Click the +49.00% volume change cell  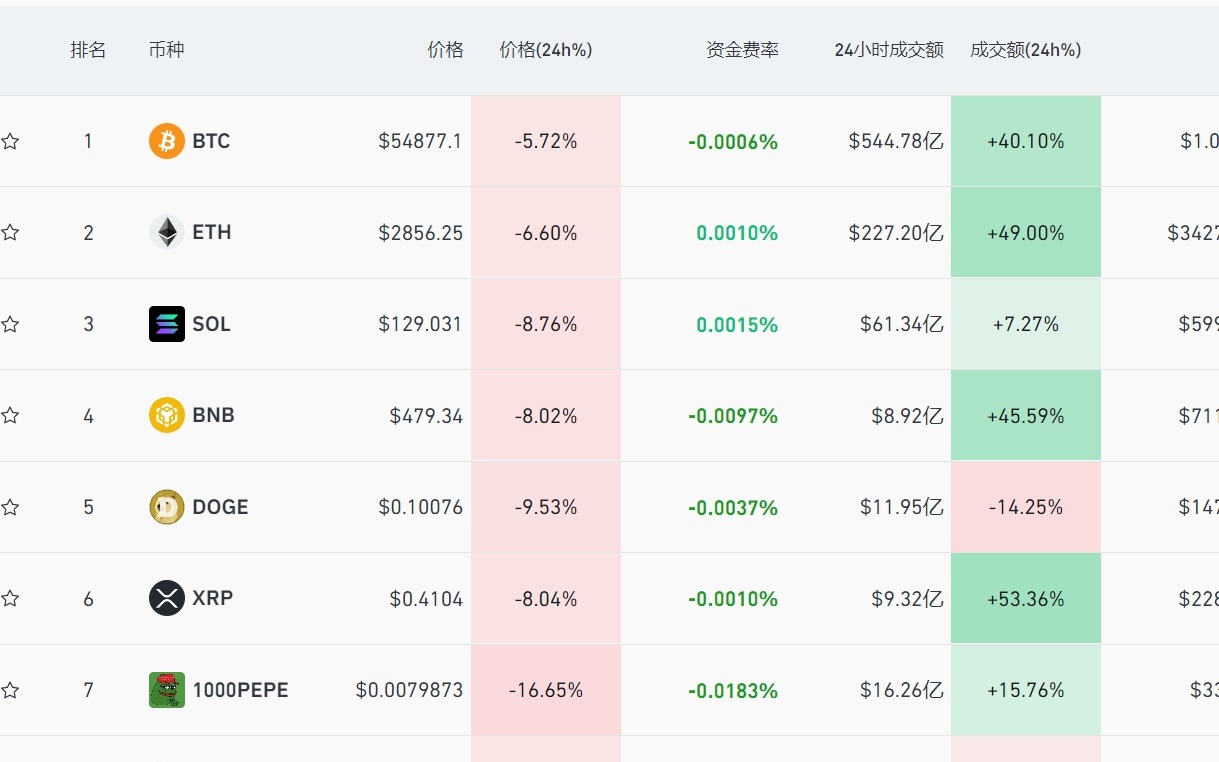coord(1026,233)
